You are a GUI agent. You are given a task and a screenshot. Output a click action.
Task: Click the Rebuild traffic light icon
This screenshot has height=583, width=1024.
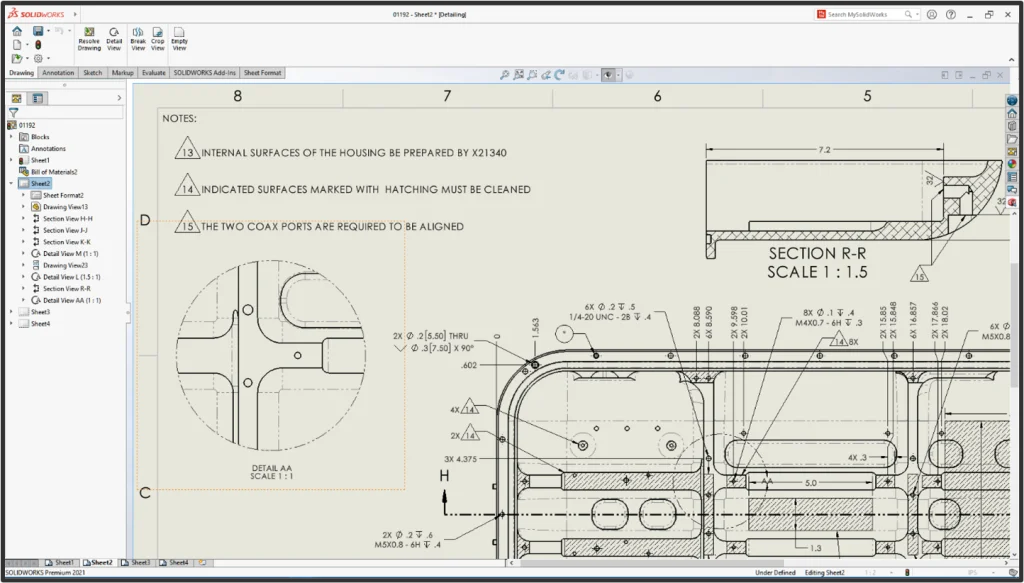coord(39,45)
